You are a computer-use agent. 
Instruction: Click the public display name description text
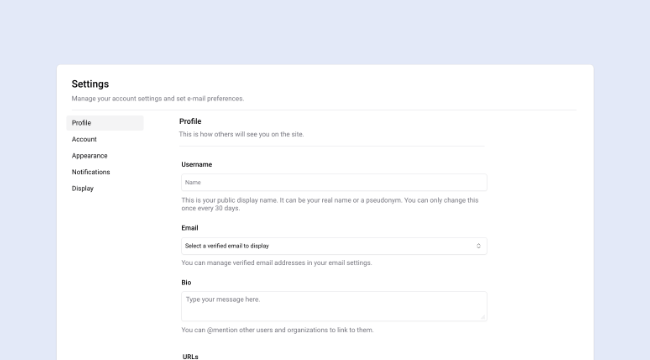pyautogui.click(x=330, y=204)
